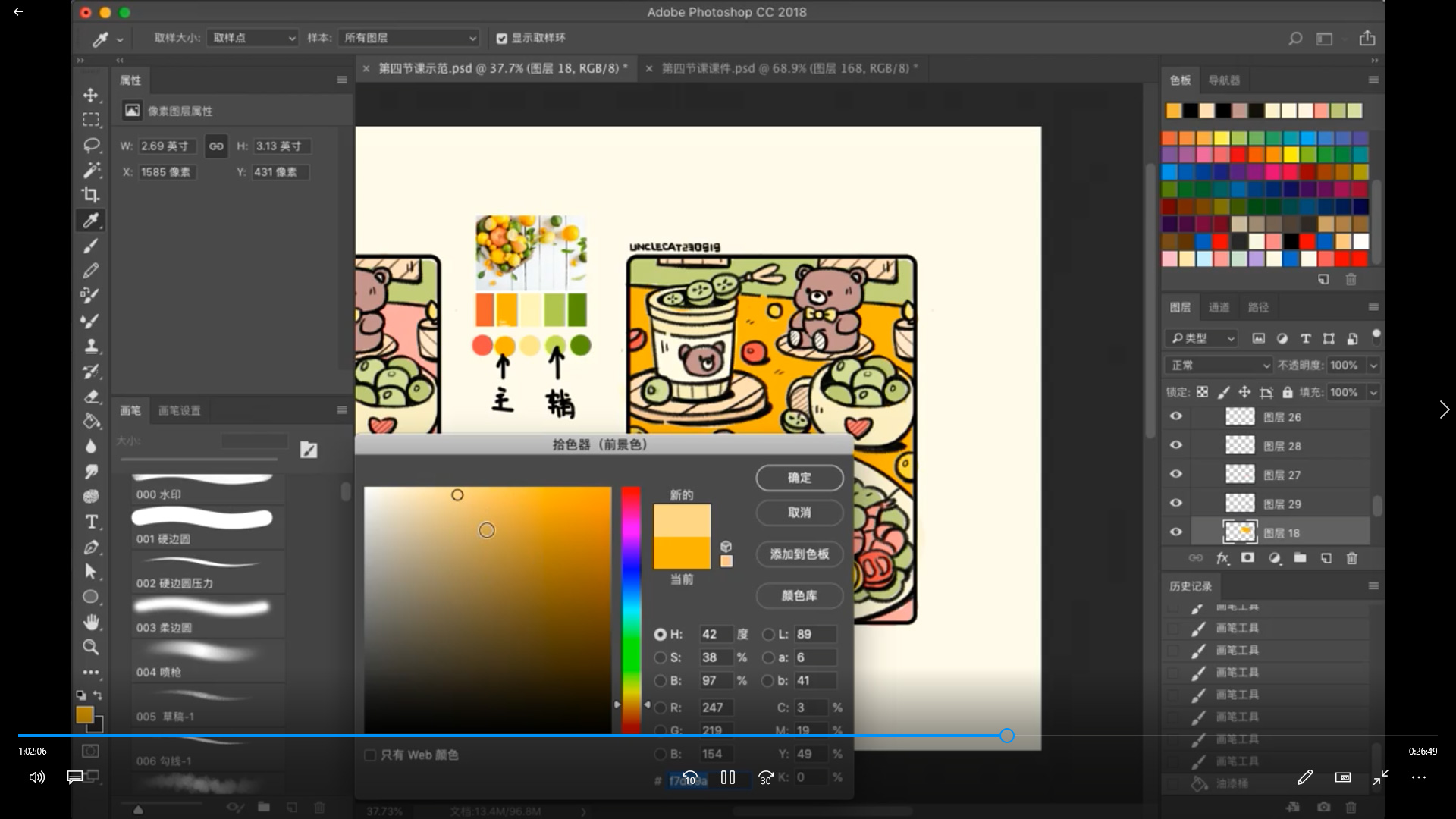Hide layer 图层 18
This screenshot has height=819, width=1456.
point(1175,532)
